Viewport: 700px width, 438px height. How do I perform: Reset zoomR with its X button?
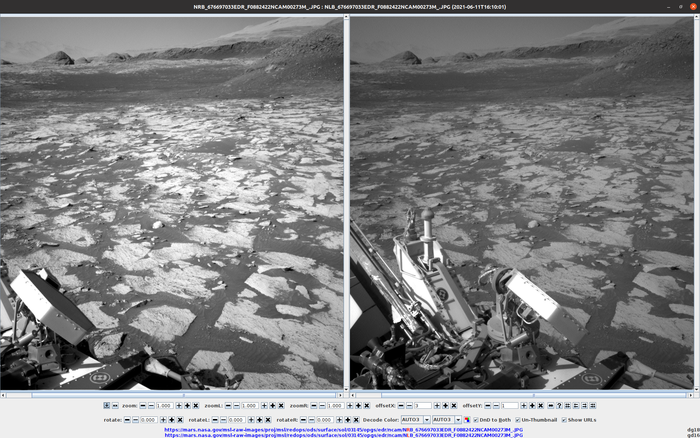367,405
